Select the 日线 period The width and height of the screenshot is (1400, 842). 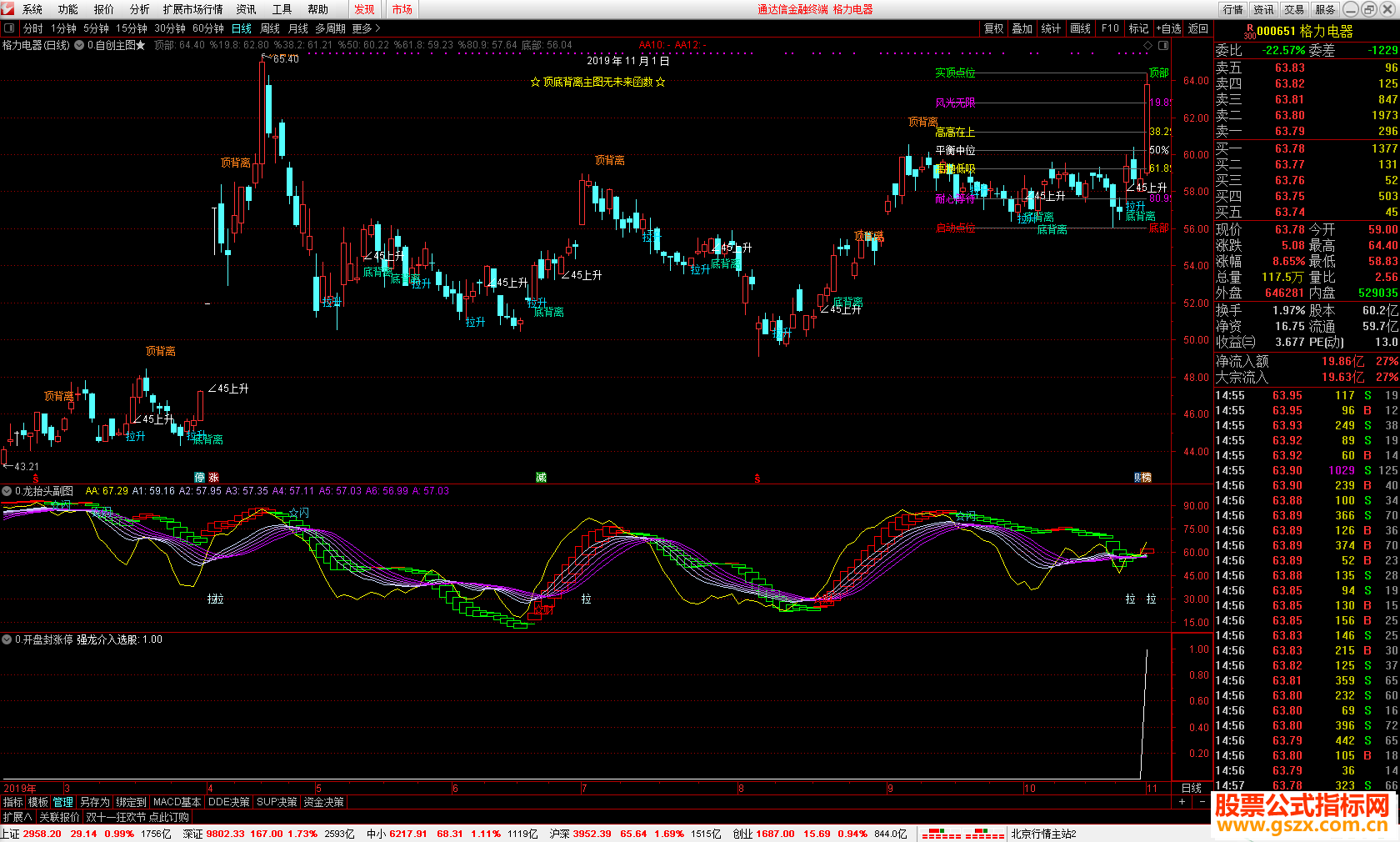point(241,28)
